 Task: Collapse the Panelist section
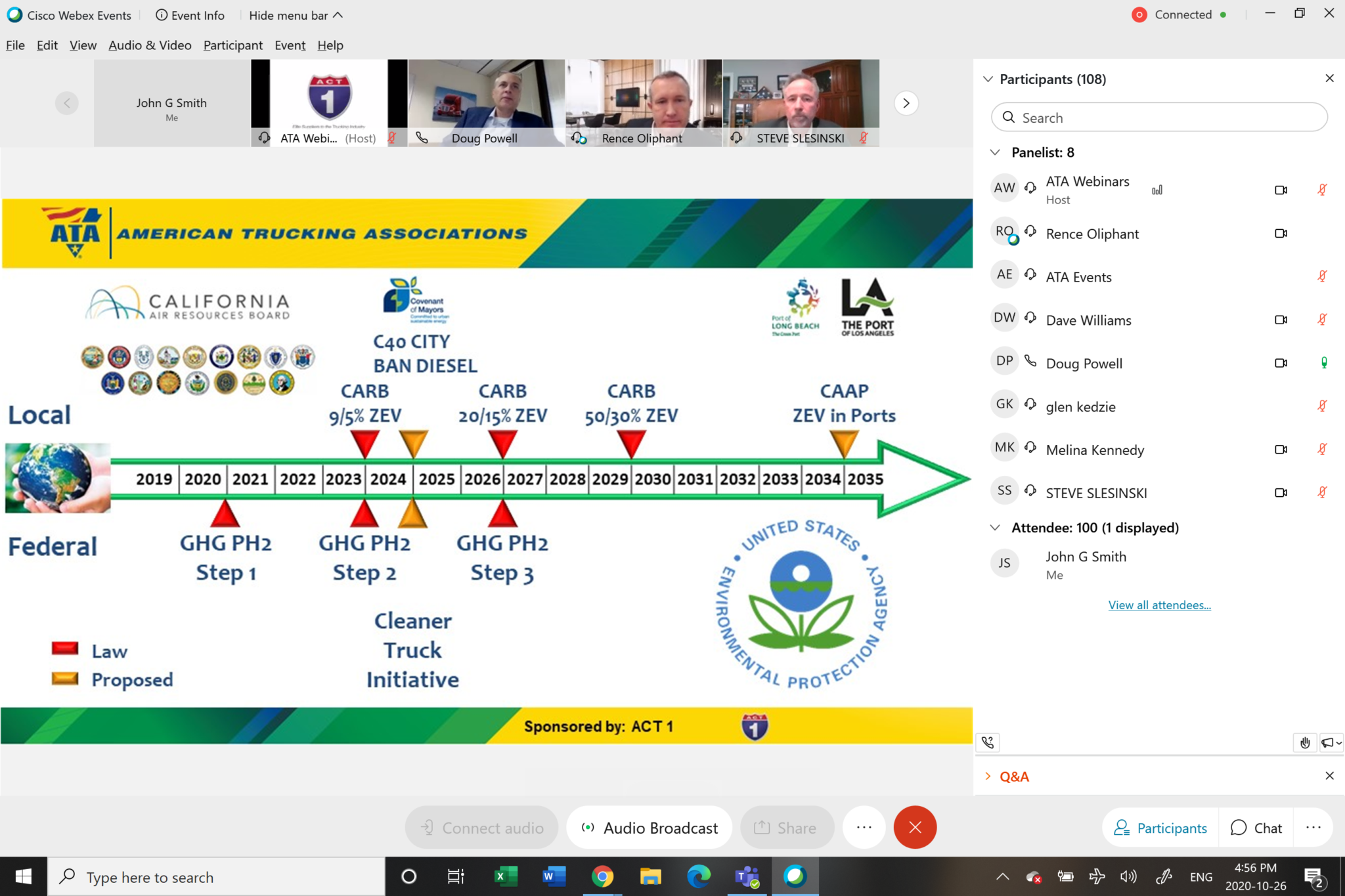coord(995,152)
